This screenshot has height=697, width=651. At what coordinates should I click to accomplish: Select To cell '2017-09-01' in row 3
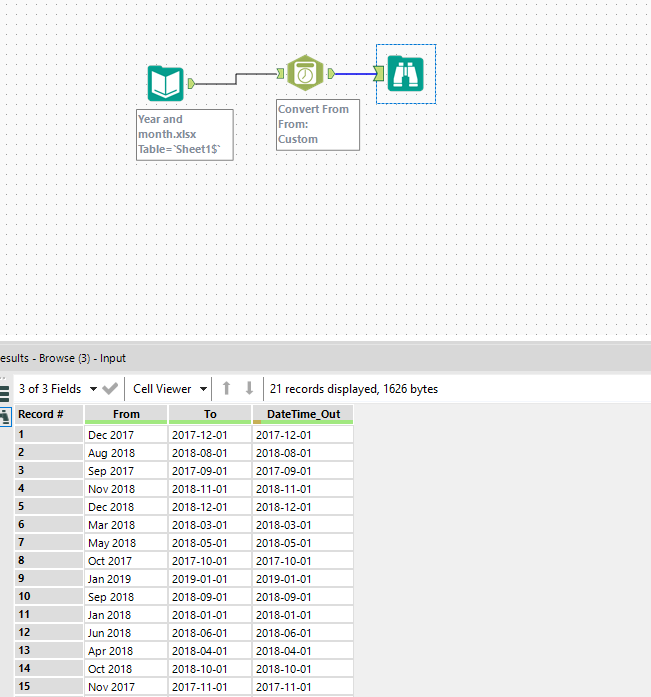210,471
